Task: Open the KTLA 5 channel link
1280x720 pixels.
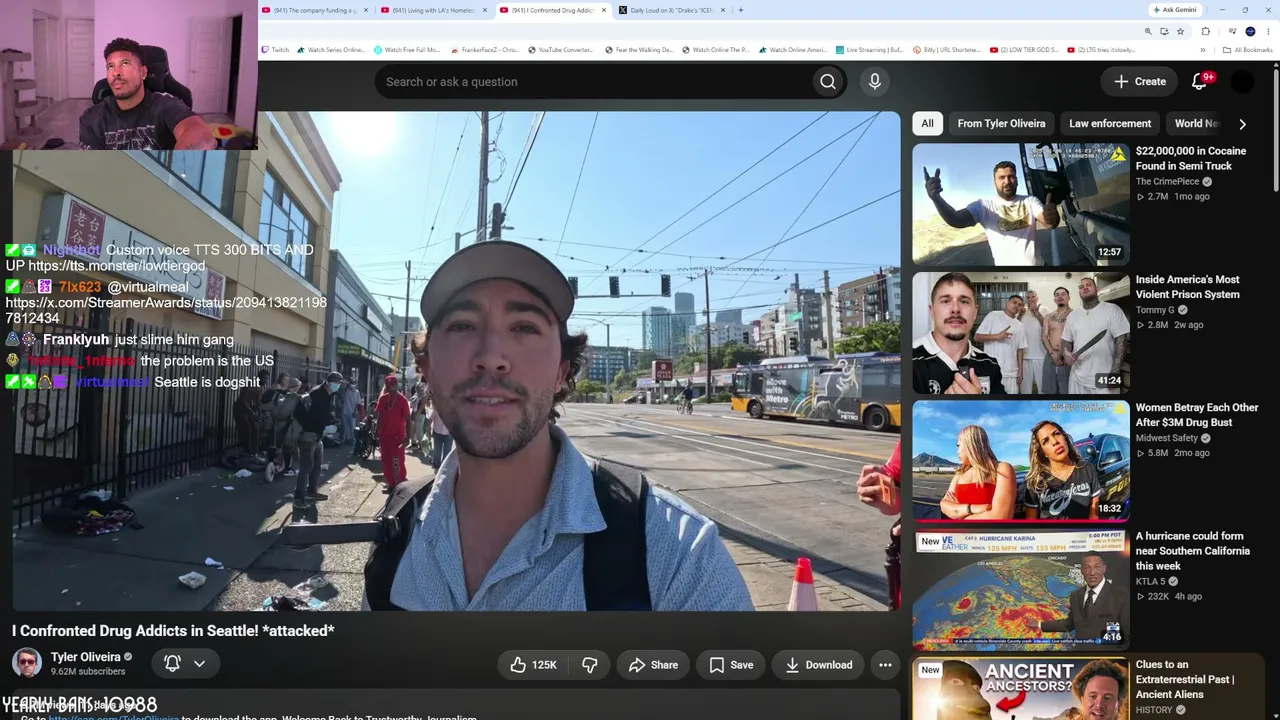Action: click(1150, 581)
